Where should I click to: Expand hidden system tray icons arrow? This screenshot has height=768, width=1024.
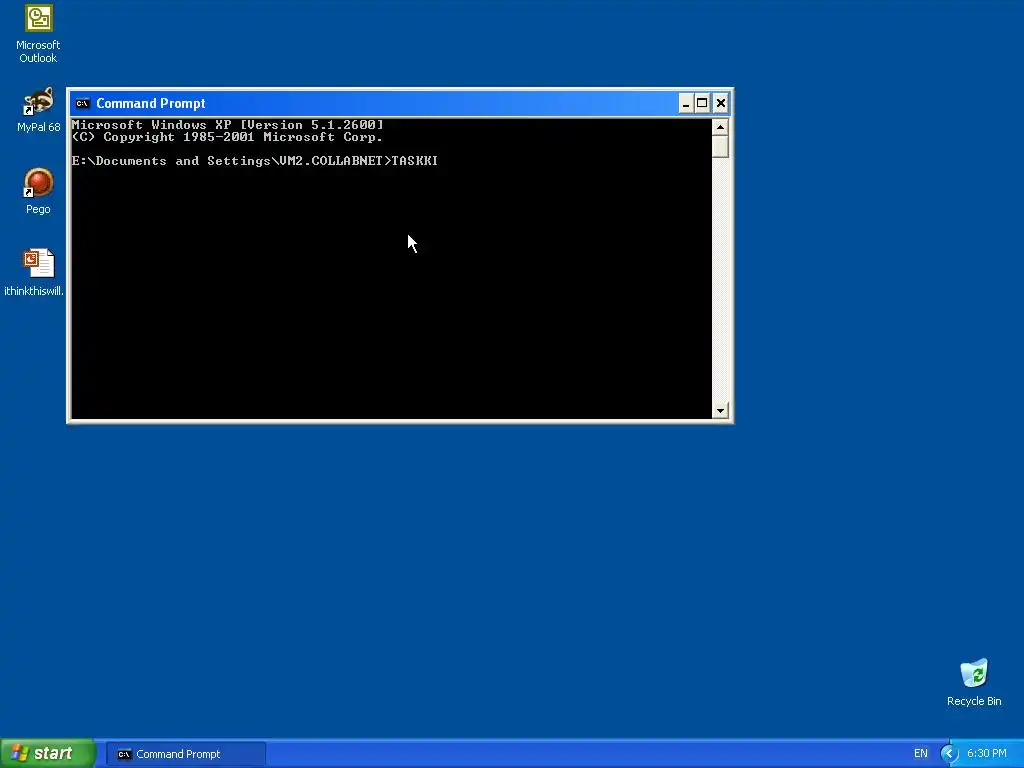tap(949, 754)
